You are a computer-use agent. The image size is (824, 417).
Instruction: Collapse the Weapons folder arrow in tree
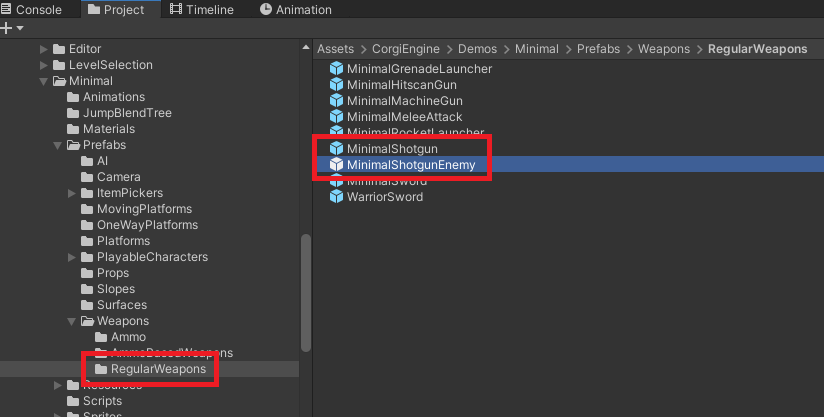tap(72, 321)
